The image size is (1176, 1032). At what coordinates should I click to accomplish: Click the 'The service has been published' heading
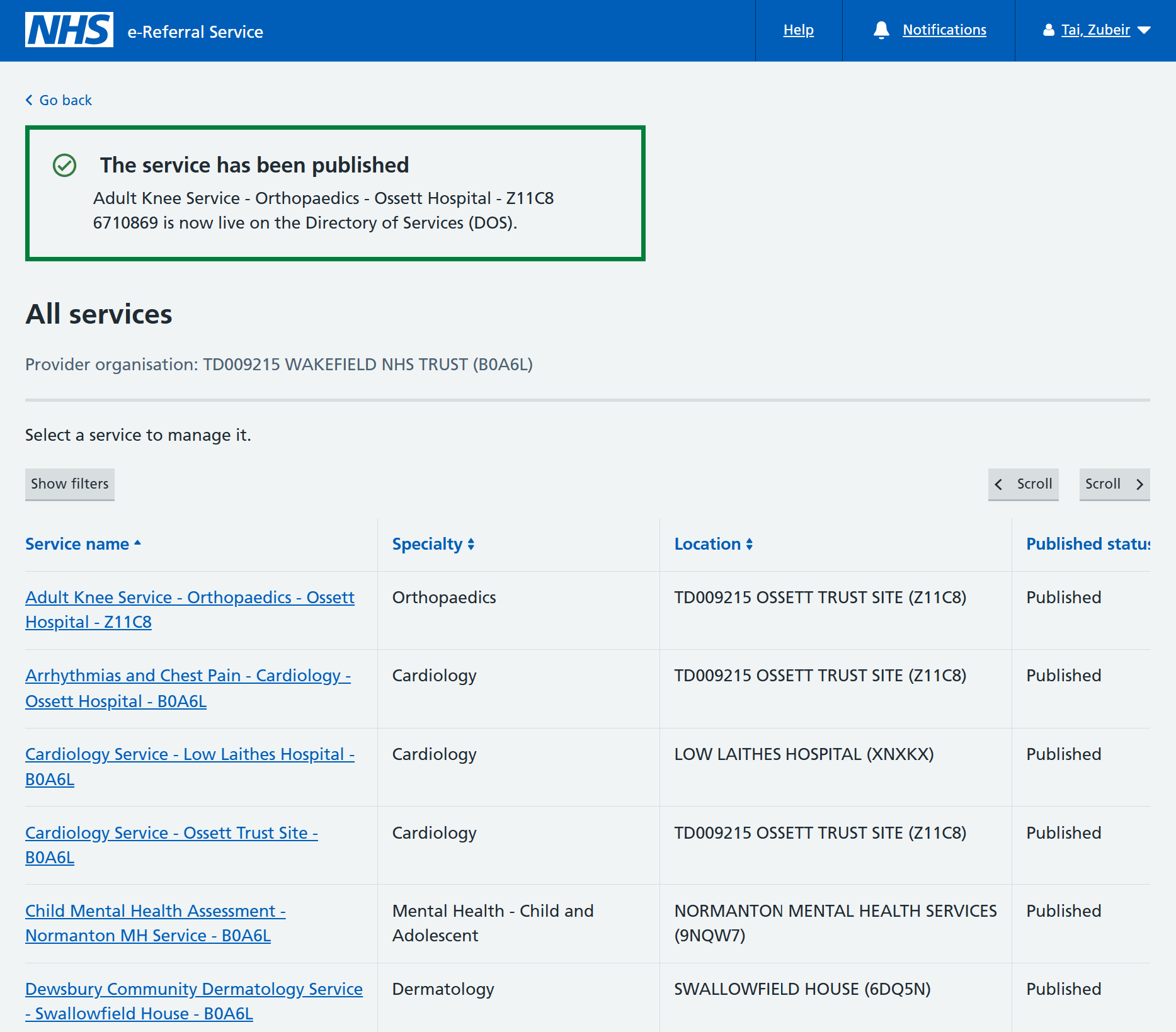pos(254,165)
